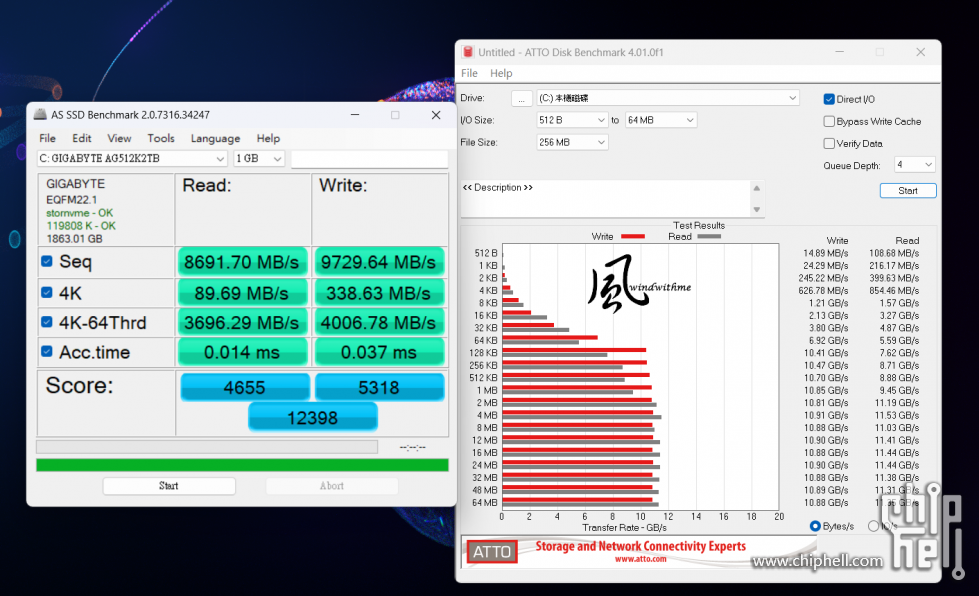Open the File Size 256 MB dropdown
Screen dimensions: 979x596
(x=572, y=142)
